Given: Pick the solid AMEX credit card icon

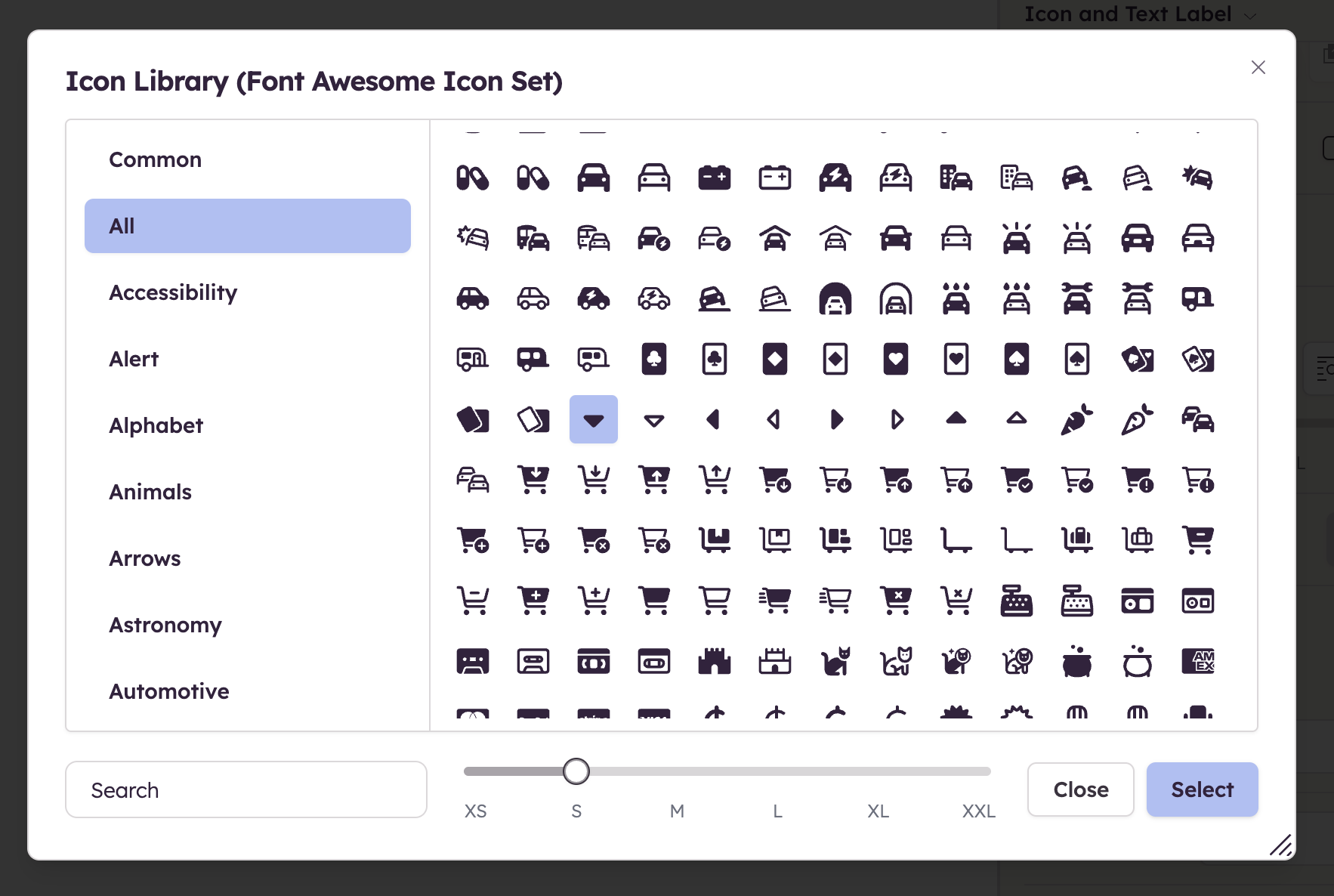Looking at the screenshot, I should pyautogui.click(x=1197, y=661).
